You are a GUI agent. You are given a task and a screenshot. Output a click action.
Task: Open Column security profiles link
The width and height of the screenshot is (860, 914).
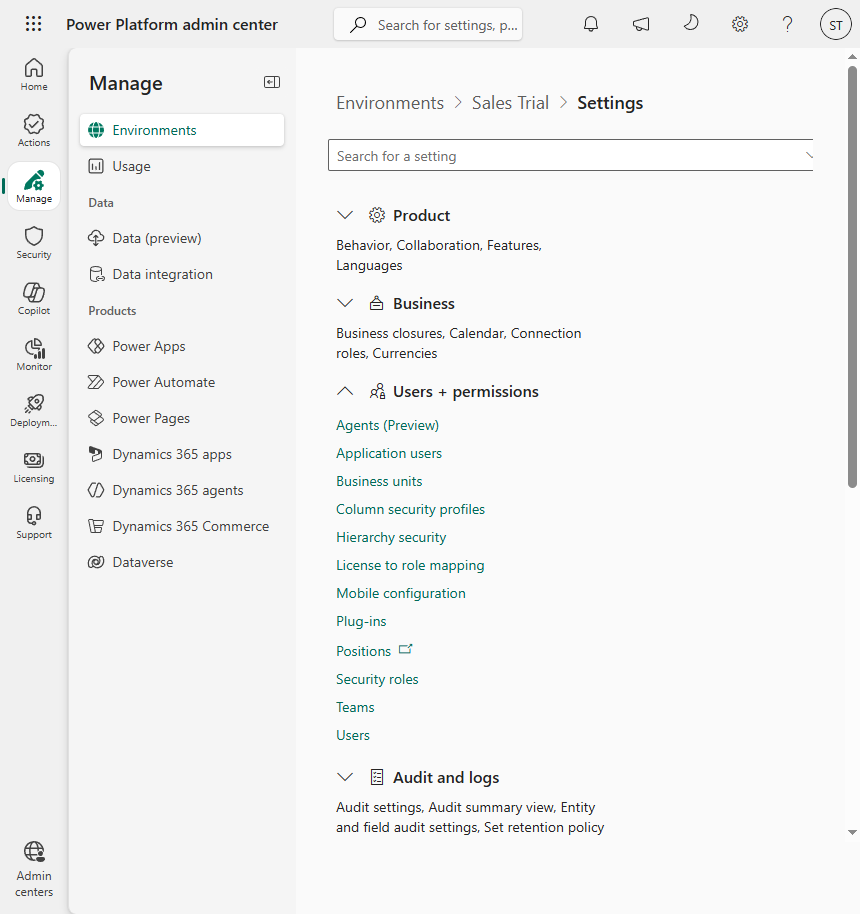click(410, 509)
